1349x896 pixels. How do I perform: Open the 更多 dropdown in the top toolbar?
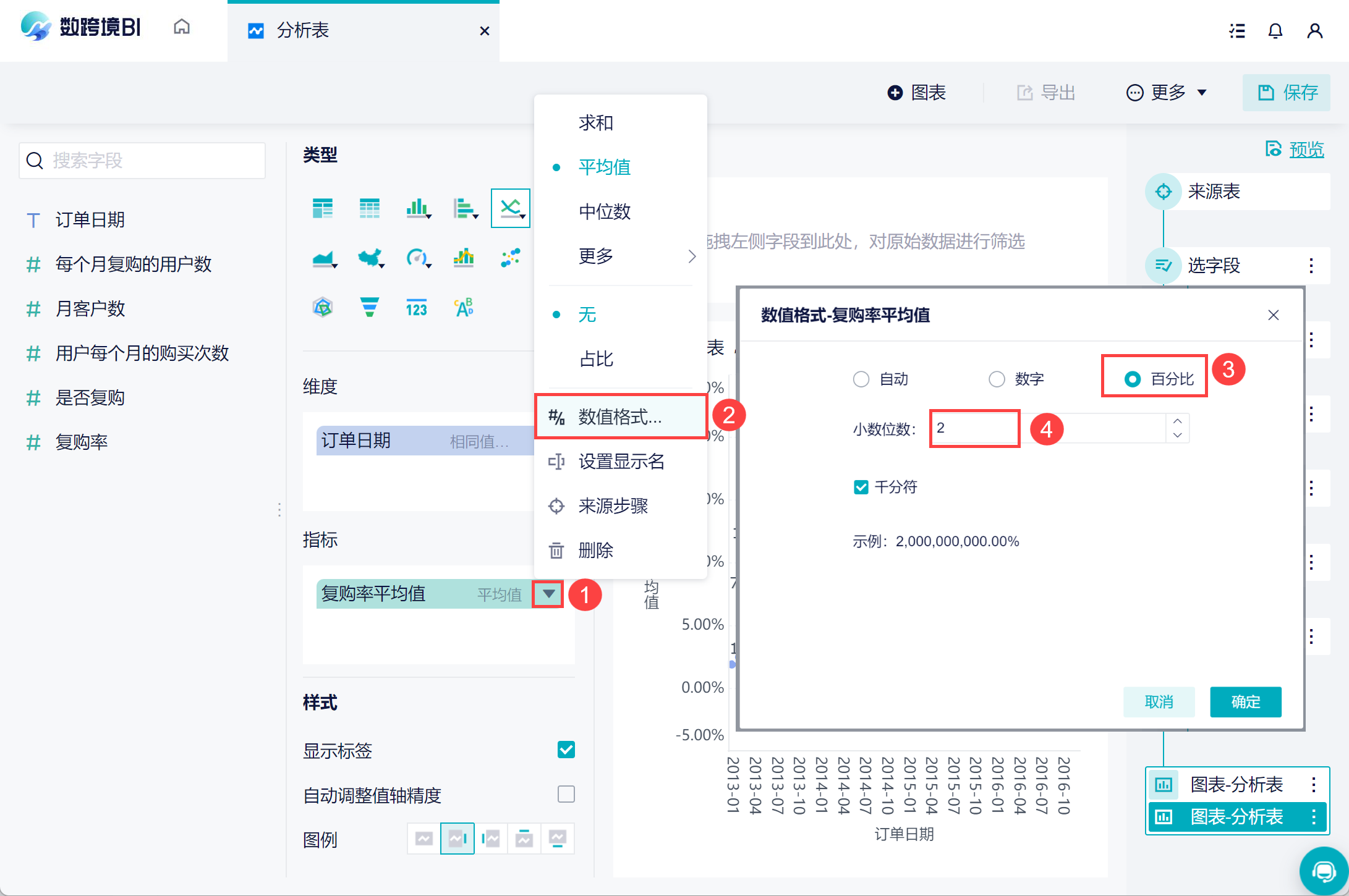click(x=1167, y=93)
